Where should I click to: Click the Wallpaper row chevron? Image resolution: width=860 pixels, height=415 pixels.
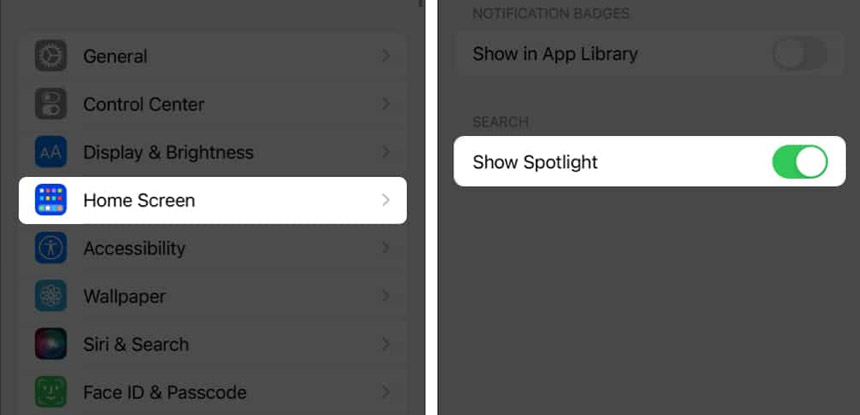(386, 296)
